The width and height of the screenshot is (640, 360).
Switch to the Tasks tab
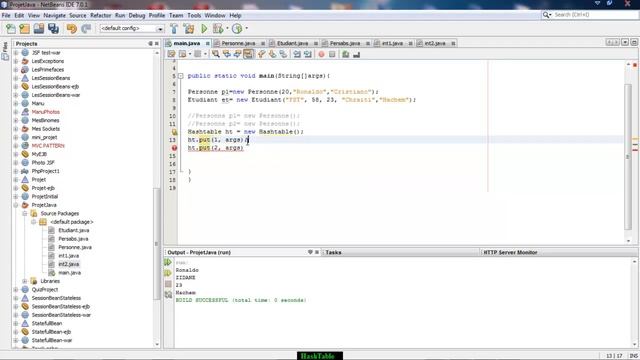333,253
